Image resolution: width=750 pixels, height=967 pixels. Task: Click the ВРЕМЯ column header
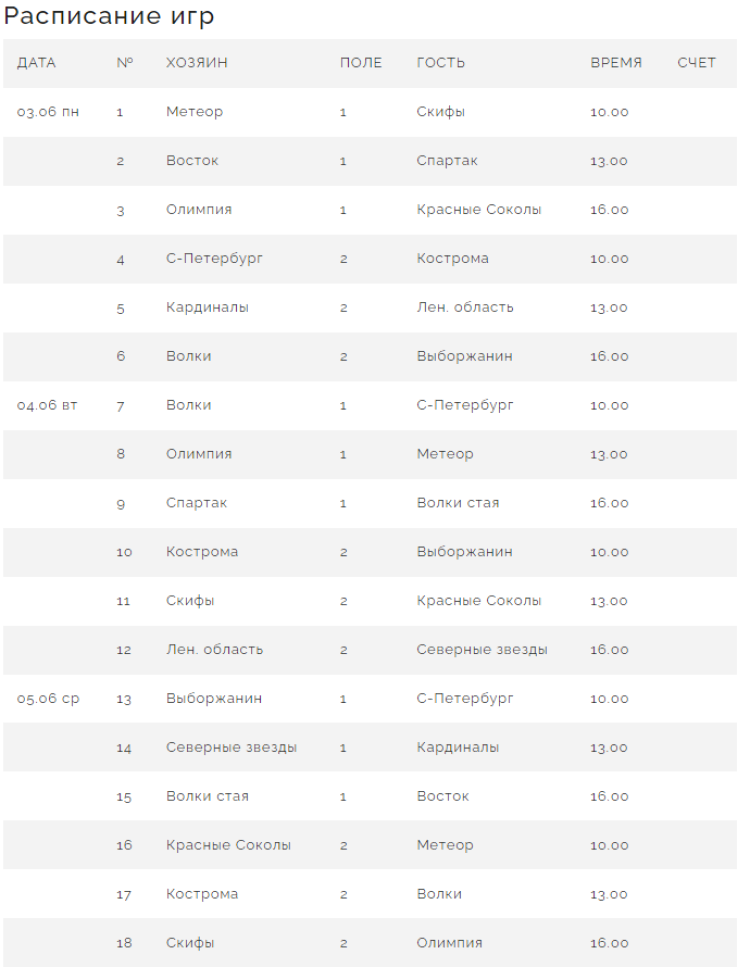click(616, 63)
